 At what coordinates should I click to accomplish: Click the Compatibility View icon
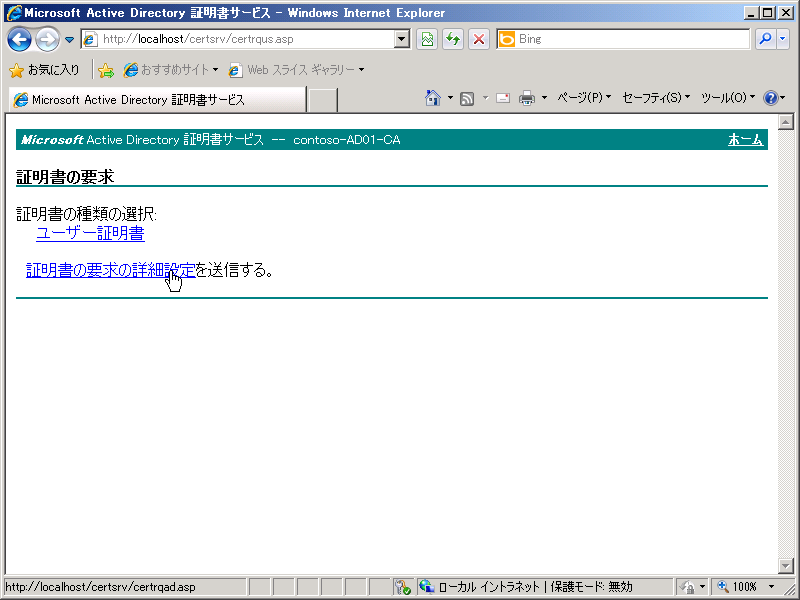click(x=427, y=39)
